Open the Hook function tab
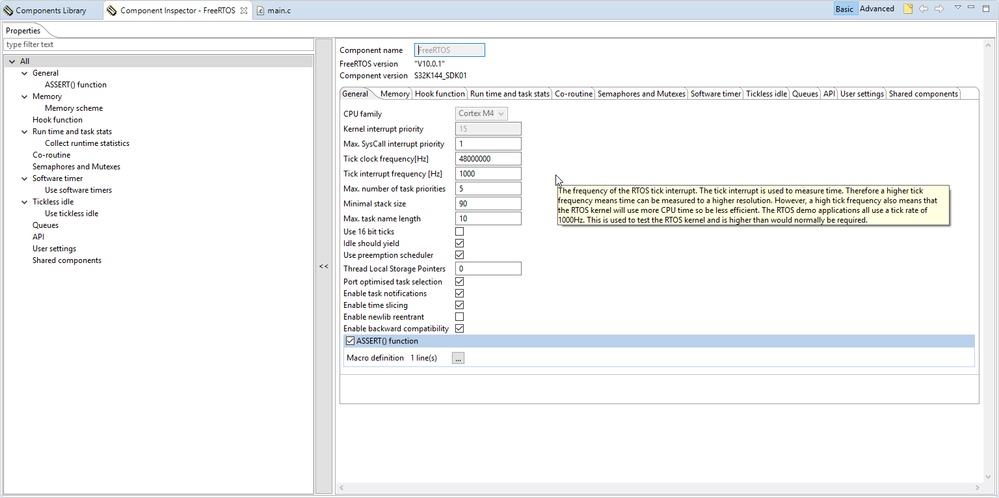Screen dimensions: 999x498 (440, 94)
